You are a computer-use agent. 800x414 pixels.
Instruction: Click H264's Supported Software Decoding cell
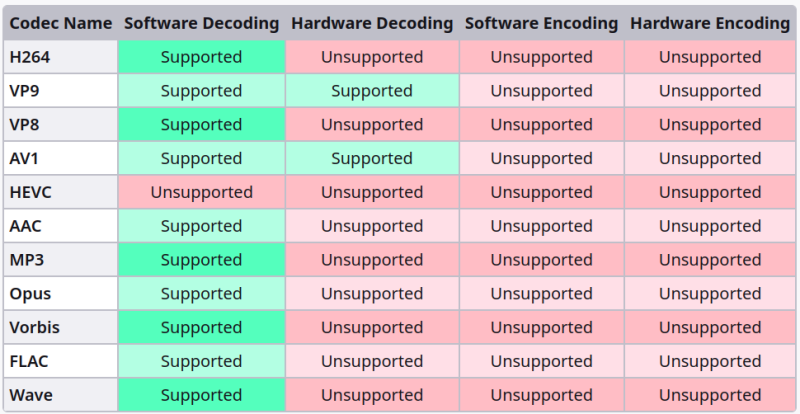tap(201, 57)
